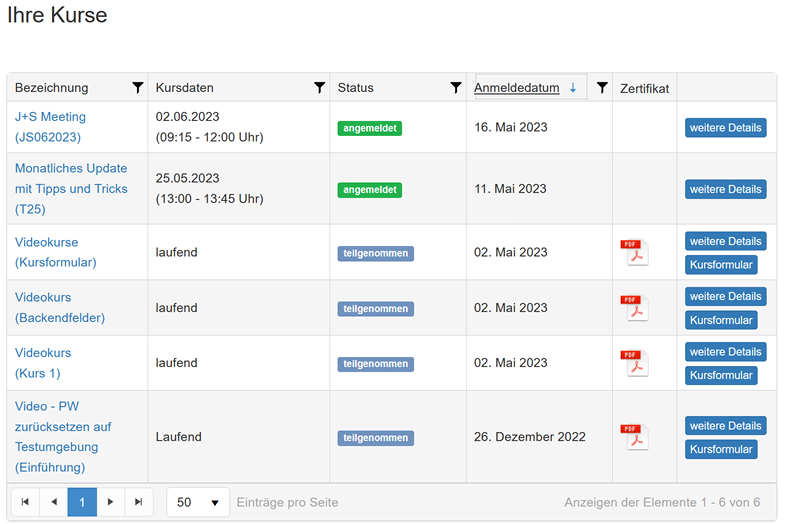Open Monatliches Update mit Tipps und Tricks link
This screenshot has width=786, height=524.
[71, 188]
